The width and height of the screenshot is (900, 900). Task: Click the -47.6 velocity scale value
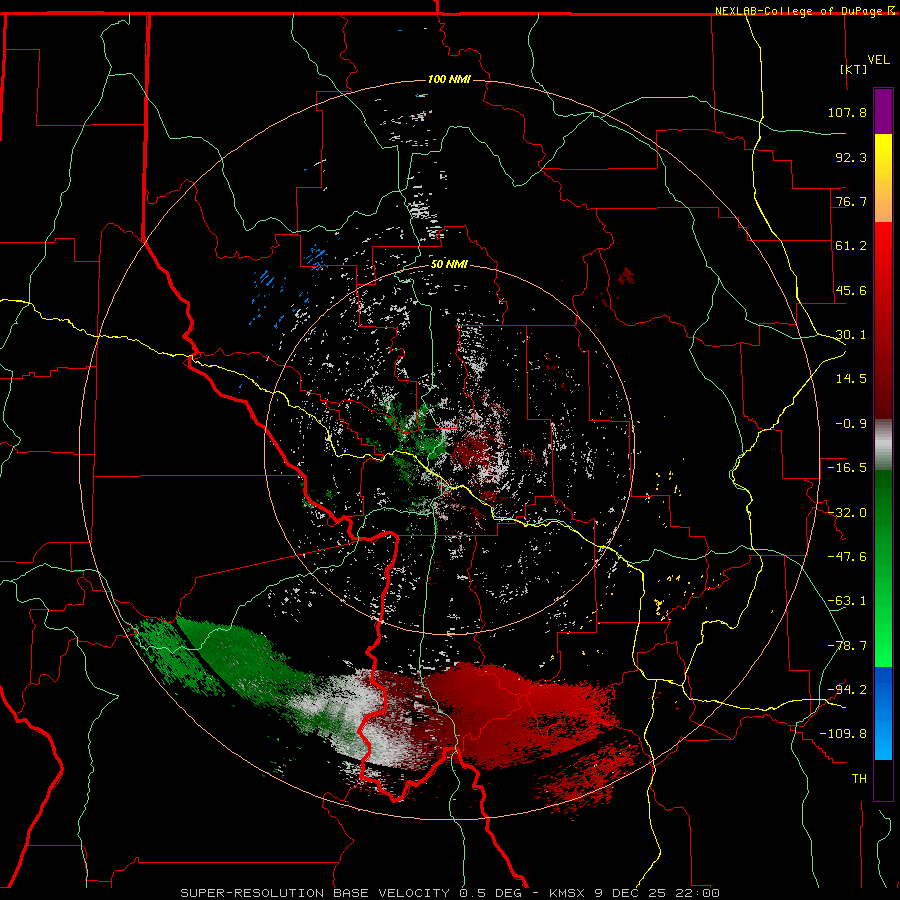[x=847, y=557]
